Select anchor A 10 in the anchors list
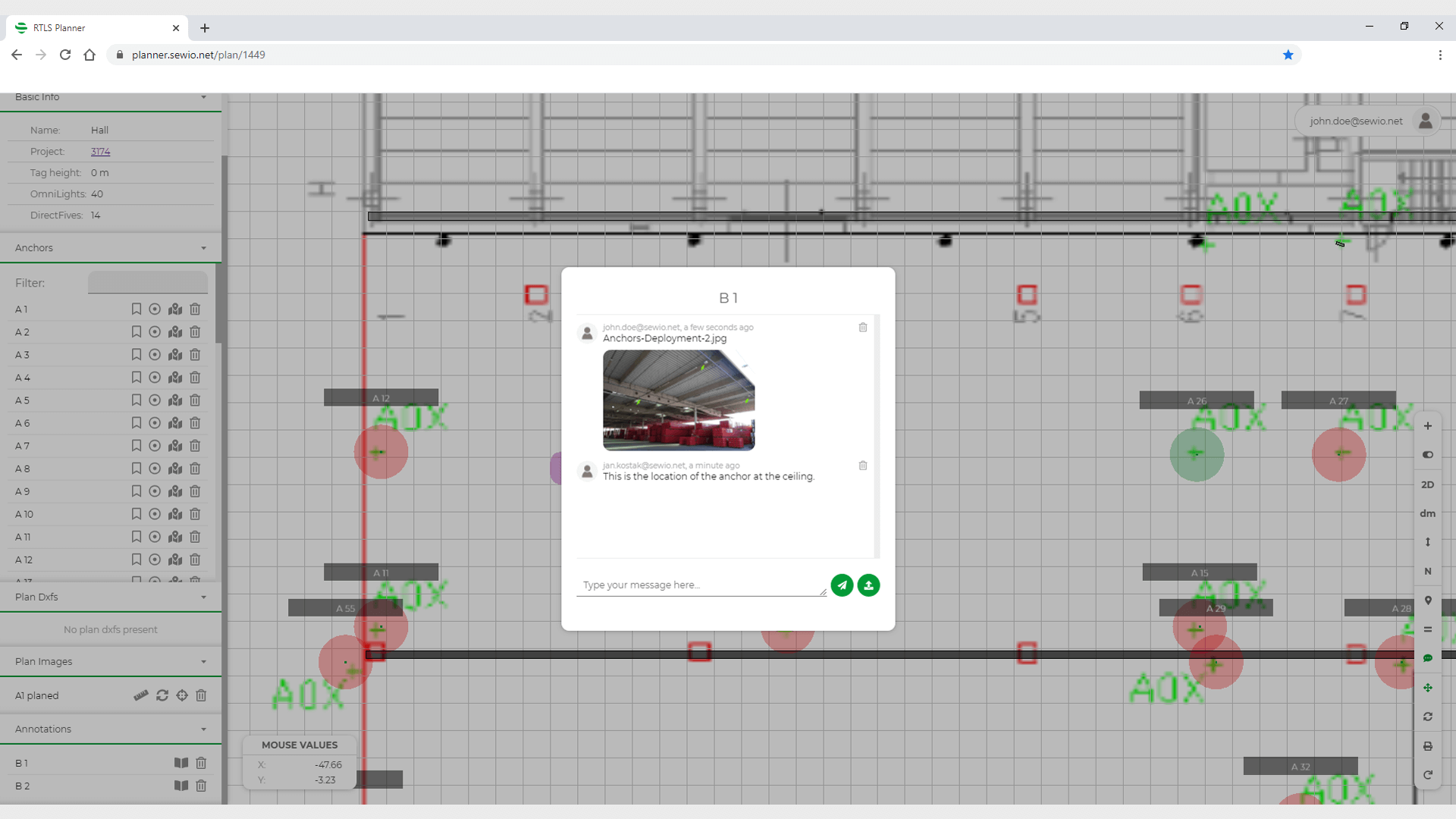Image resolution: width=1456 pixels, height=819 pixels. 24,514
